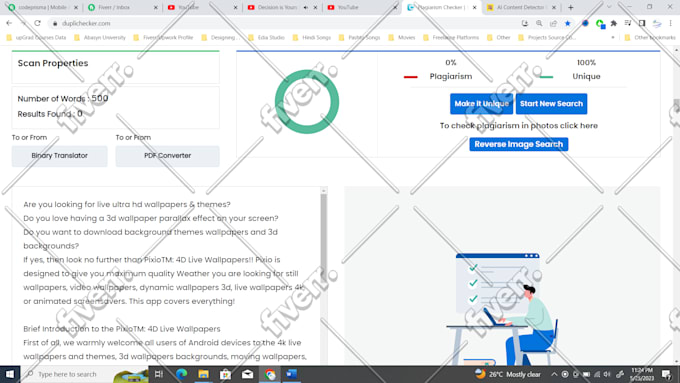The image size is (680, 383).
Task: Open the Windows Start menu
Action: click(10, 374)
